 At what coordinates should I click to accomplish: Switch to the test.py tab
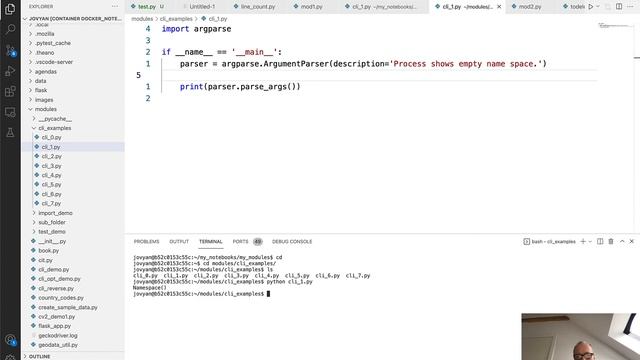pos(147,7)
